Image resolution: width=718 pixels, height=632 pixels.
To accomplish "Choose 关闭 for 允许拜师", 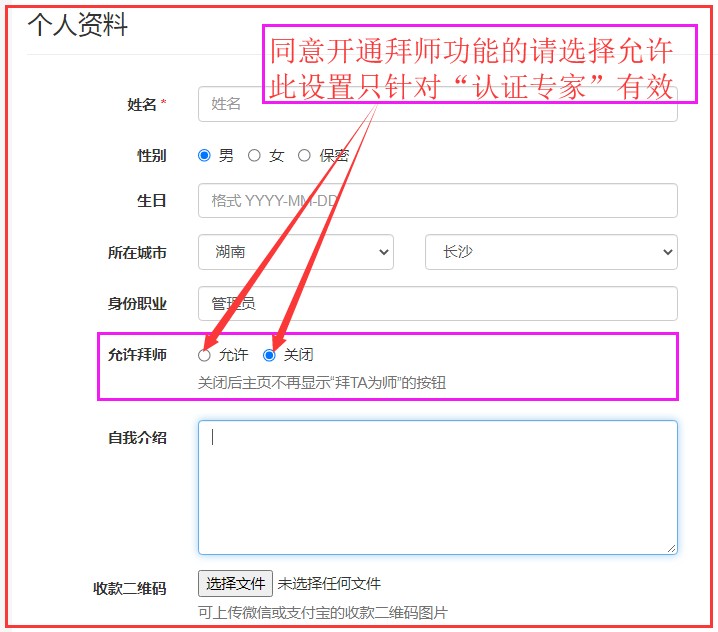I will (x=269, y=355).
